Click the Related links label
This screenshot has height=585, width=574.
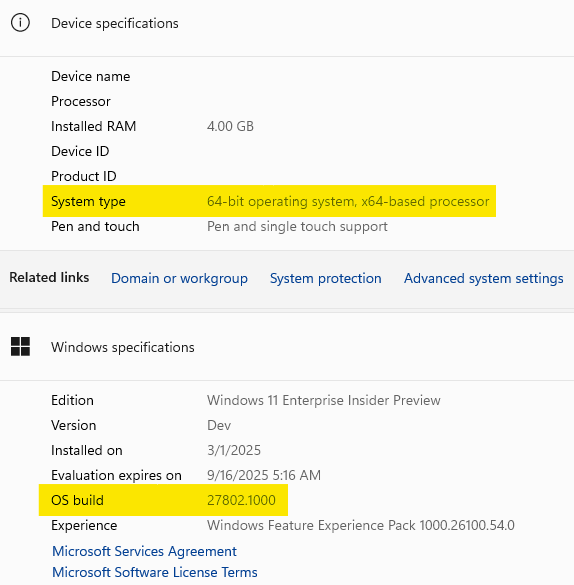point(49,278)
